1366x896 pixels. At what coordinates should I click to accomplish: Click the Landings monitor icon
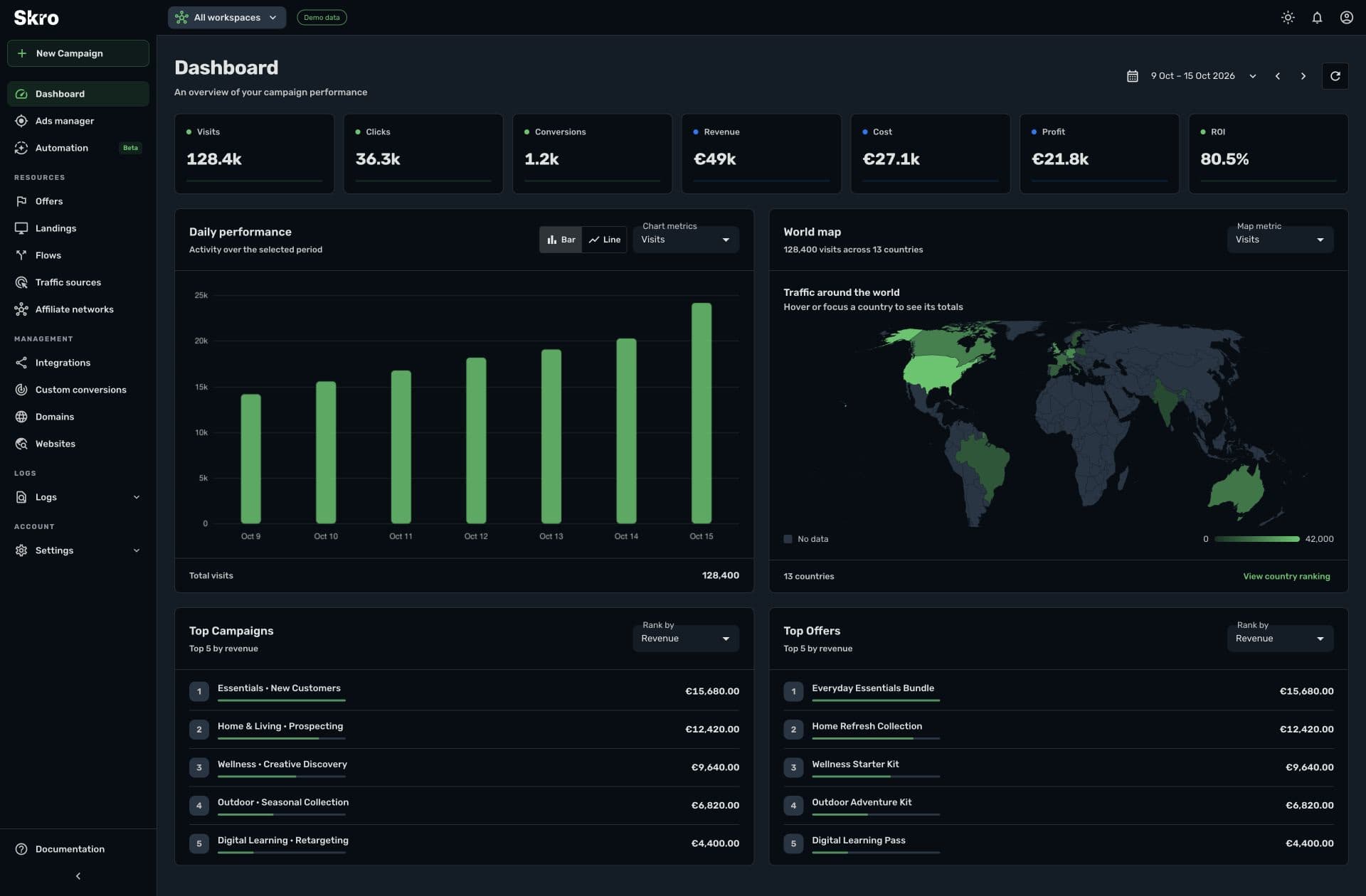pos(21,228)
